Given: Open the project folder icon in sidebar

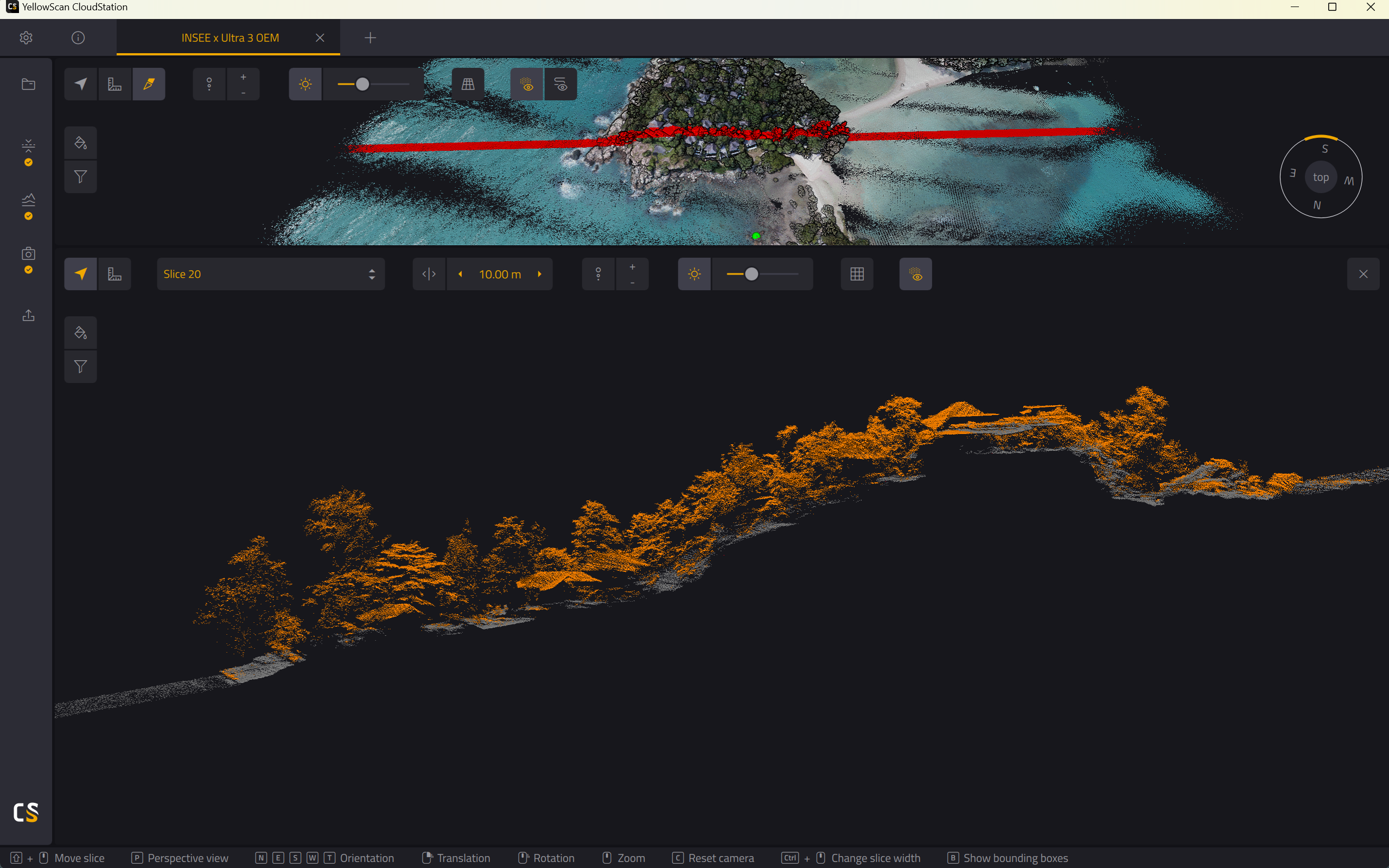Looking at the screenshot, I should [x=28, y=85].
